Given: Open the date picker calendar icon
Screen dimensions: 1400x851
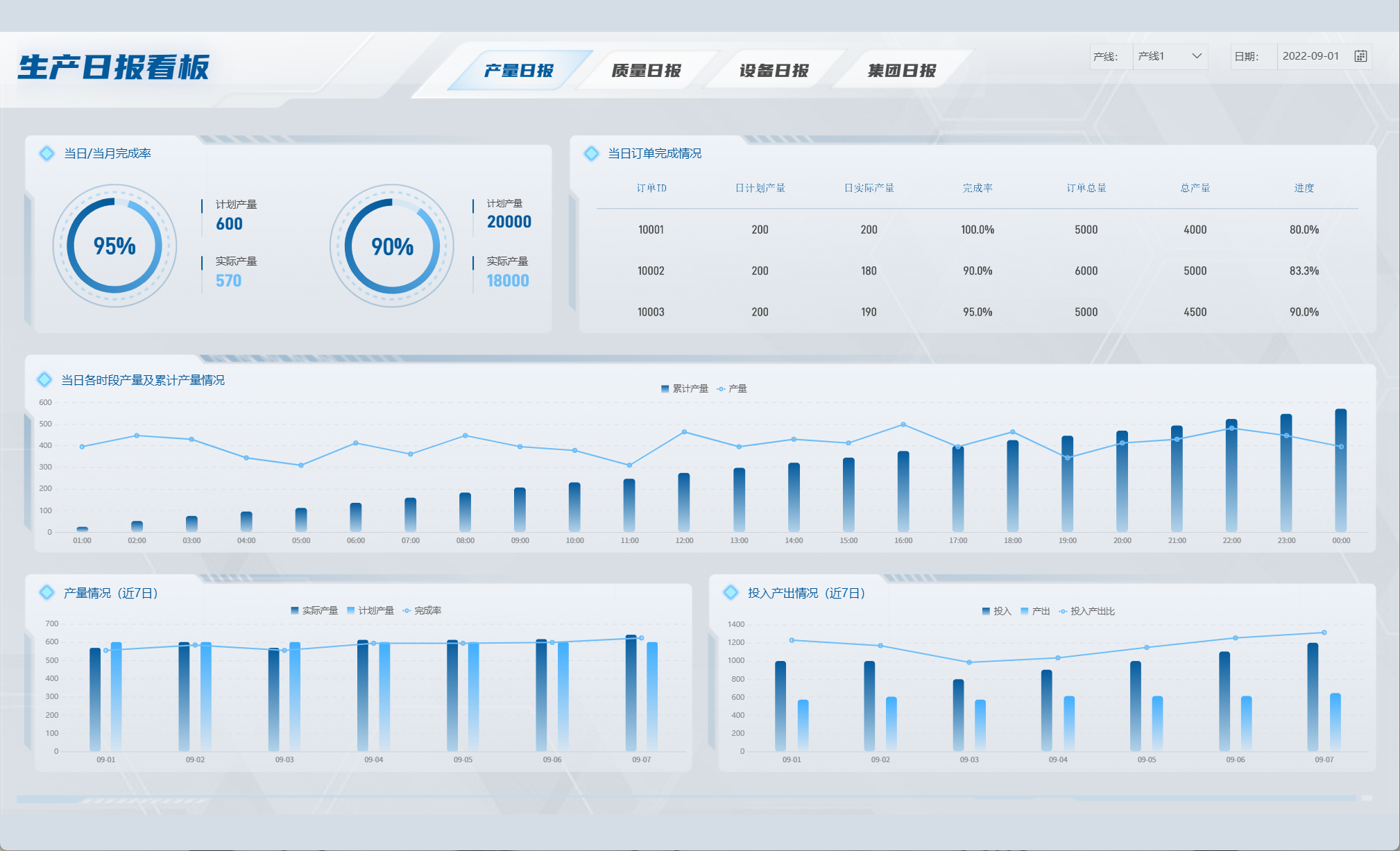Looking at the screenshot, I should 1360,56.
